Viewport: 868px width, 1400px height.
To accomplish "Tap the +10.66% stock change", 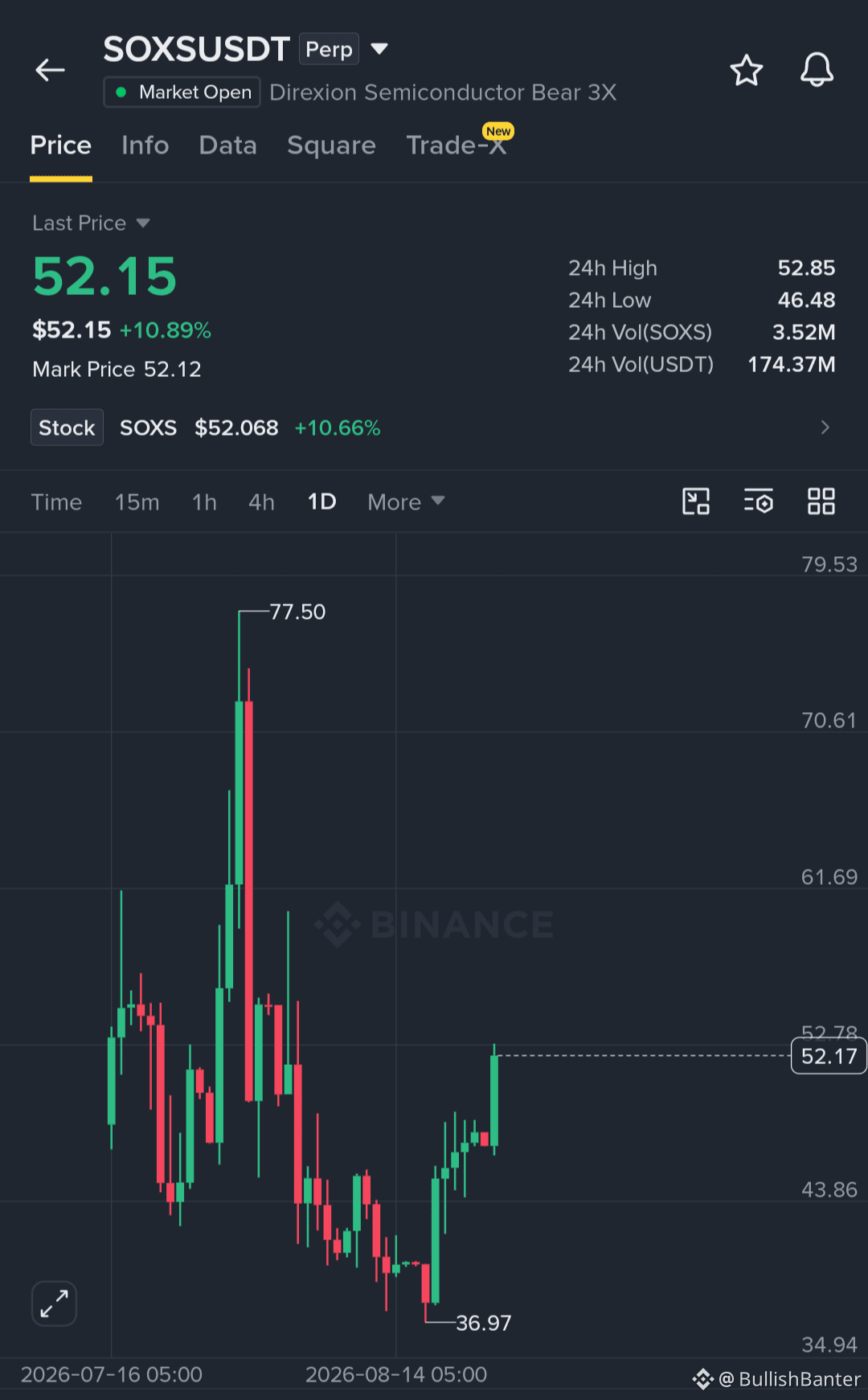I will coord(338,428).
